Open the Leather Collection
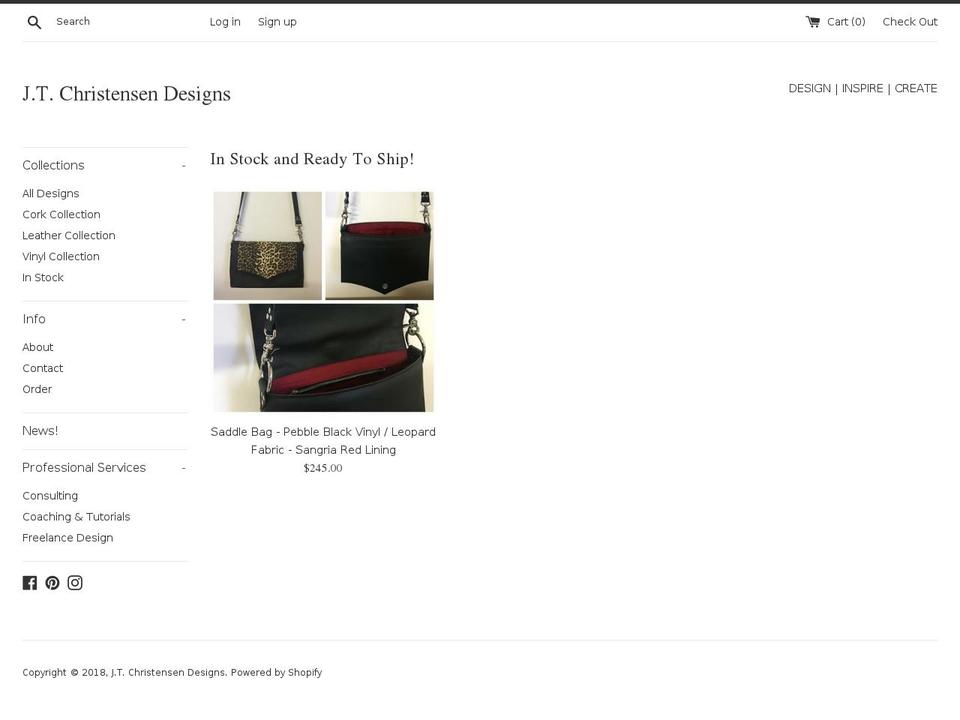Viewport: 960px width, 720px height. [69, 236]
